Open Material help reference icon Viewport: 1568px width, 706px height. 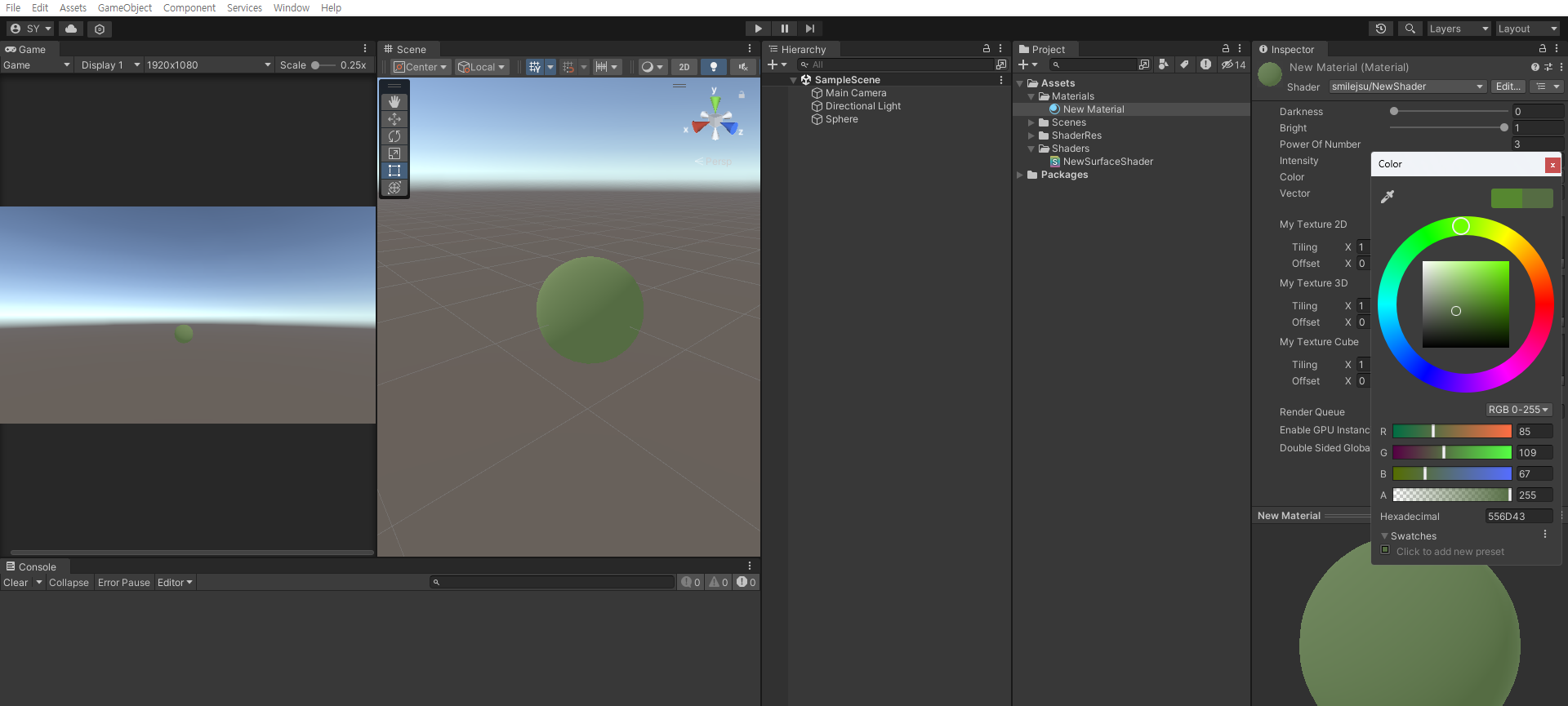(x=1535, y=67)
